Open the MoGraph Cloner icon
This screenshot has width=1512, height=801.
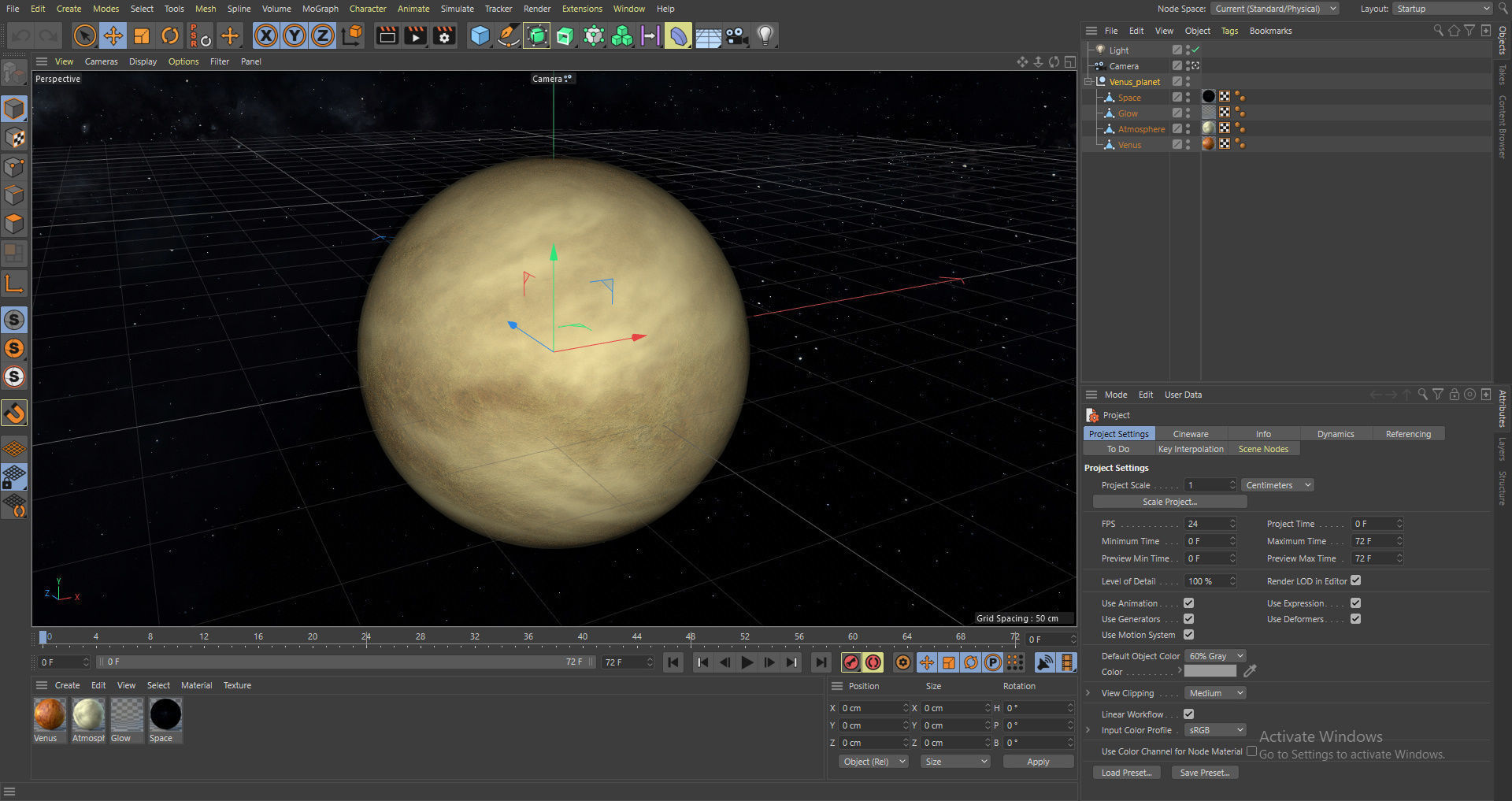point(621,35)
